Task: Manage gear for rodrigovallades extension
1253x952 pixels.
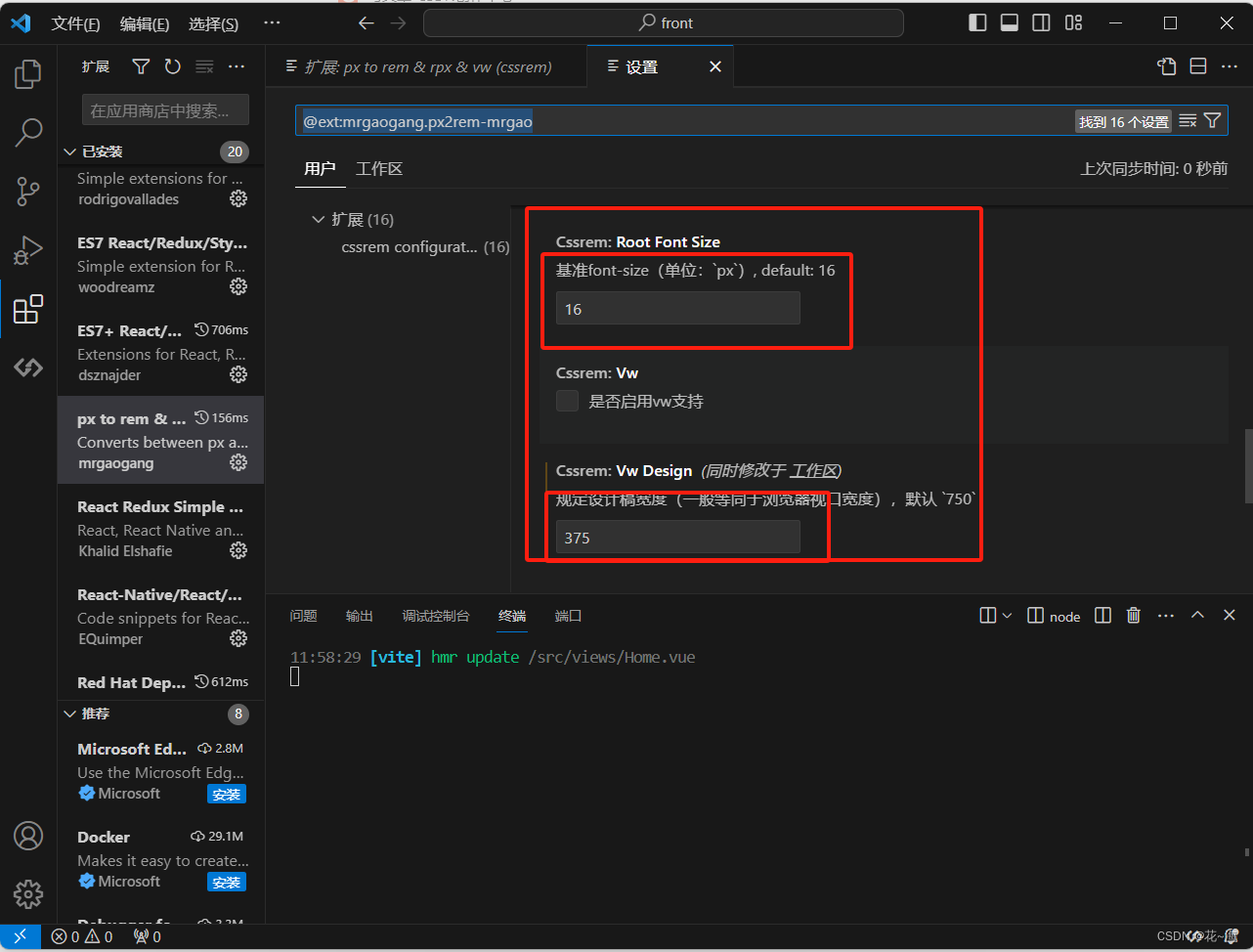Action: [x=238, y=198]
